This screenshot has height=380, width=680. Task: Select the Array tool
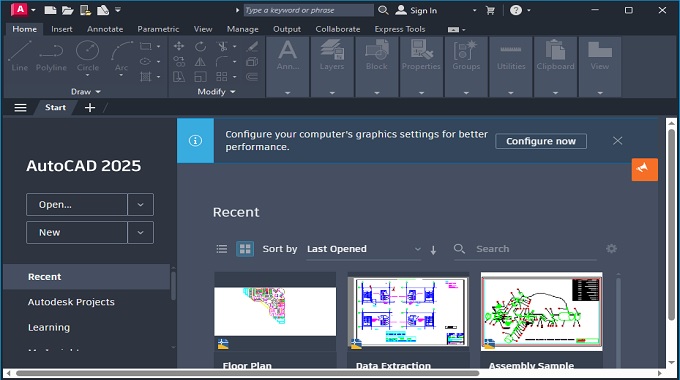click(x=222, y=77)
